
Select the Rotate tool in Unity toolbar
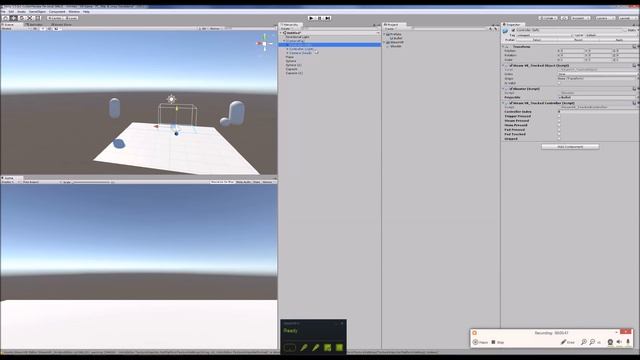(22, 18)
